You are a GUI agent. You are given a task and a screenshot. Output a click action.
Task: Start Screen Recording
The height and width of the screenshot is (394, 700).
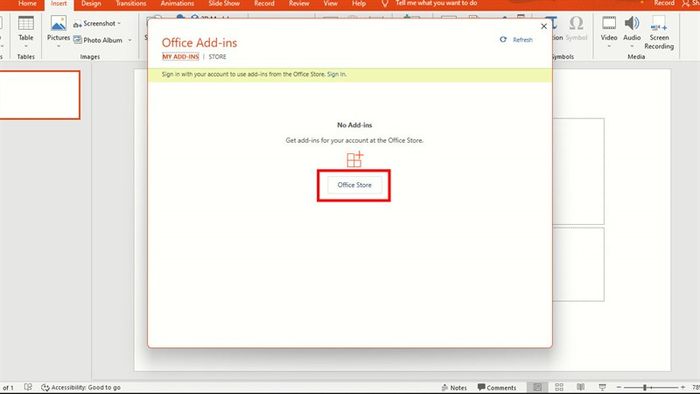(659, 32)
